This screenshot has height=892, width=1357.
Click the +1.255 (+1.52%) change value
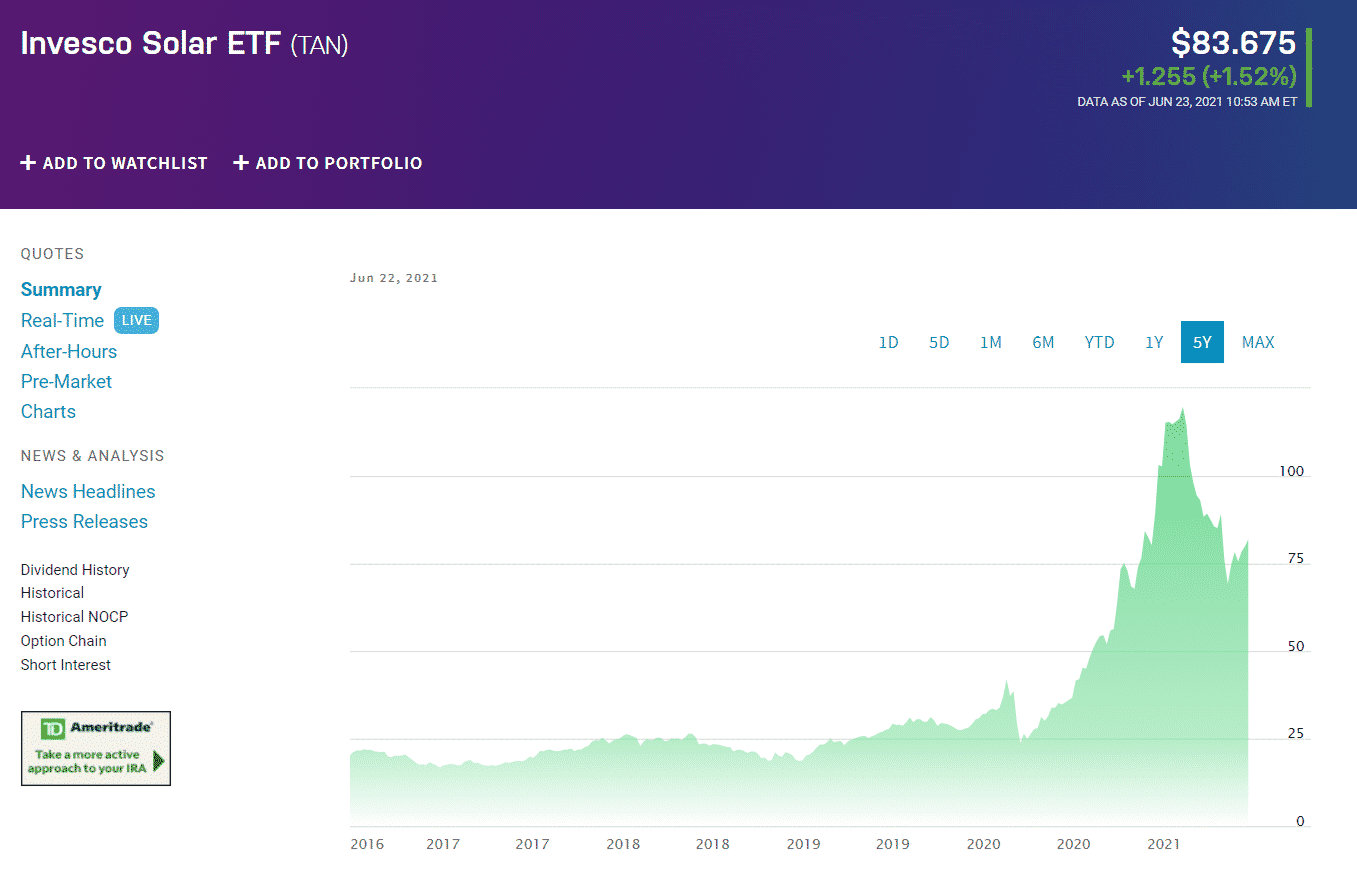tap(1209, 76)
